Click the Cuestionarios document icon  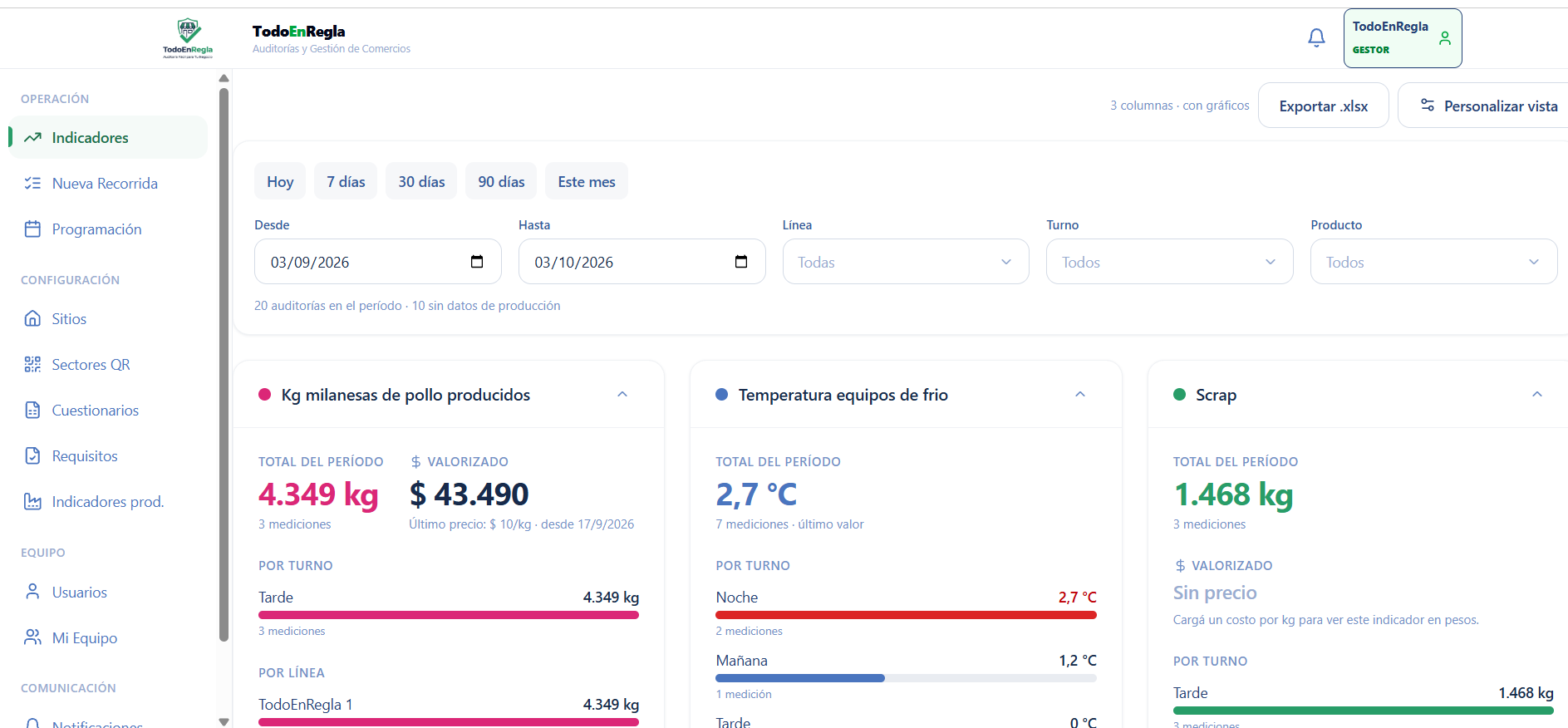32,410
